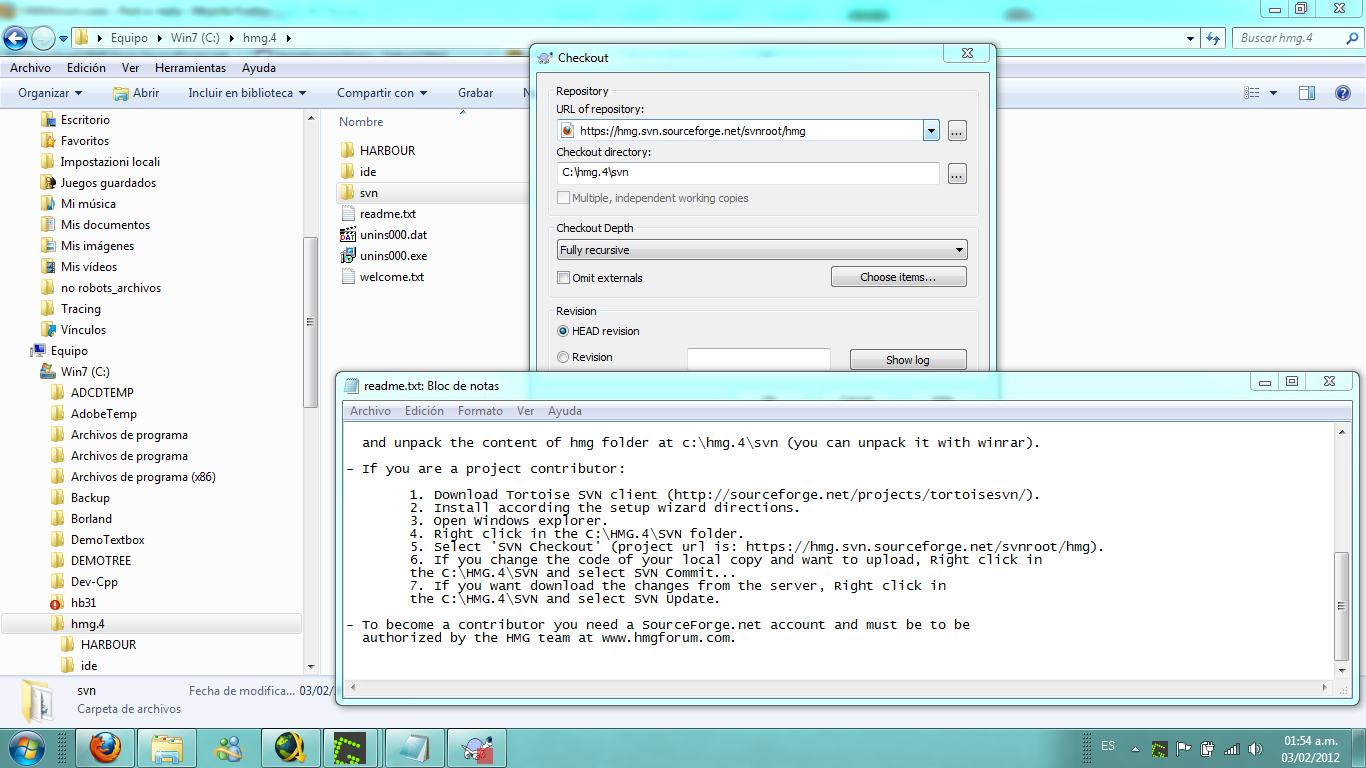Open the view options dropdown arrow

tap(1273, 93)
